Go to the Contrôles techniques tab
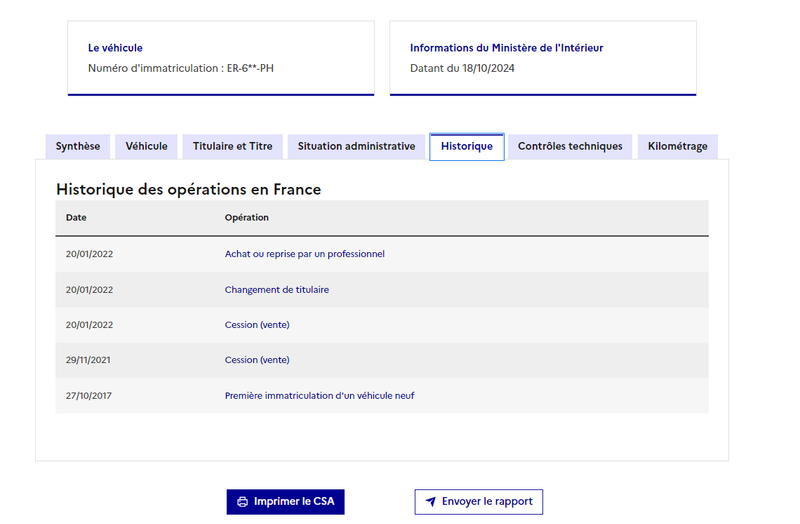This screenshot has height=524, width=800. coord(570,146)
